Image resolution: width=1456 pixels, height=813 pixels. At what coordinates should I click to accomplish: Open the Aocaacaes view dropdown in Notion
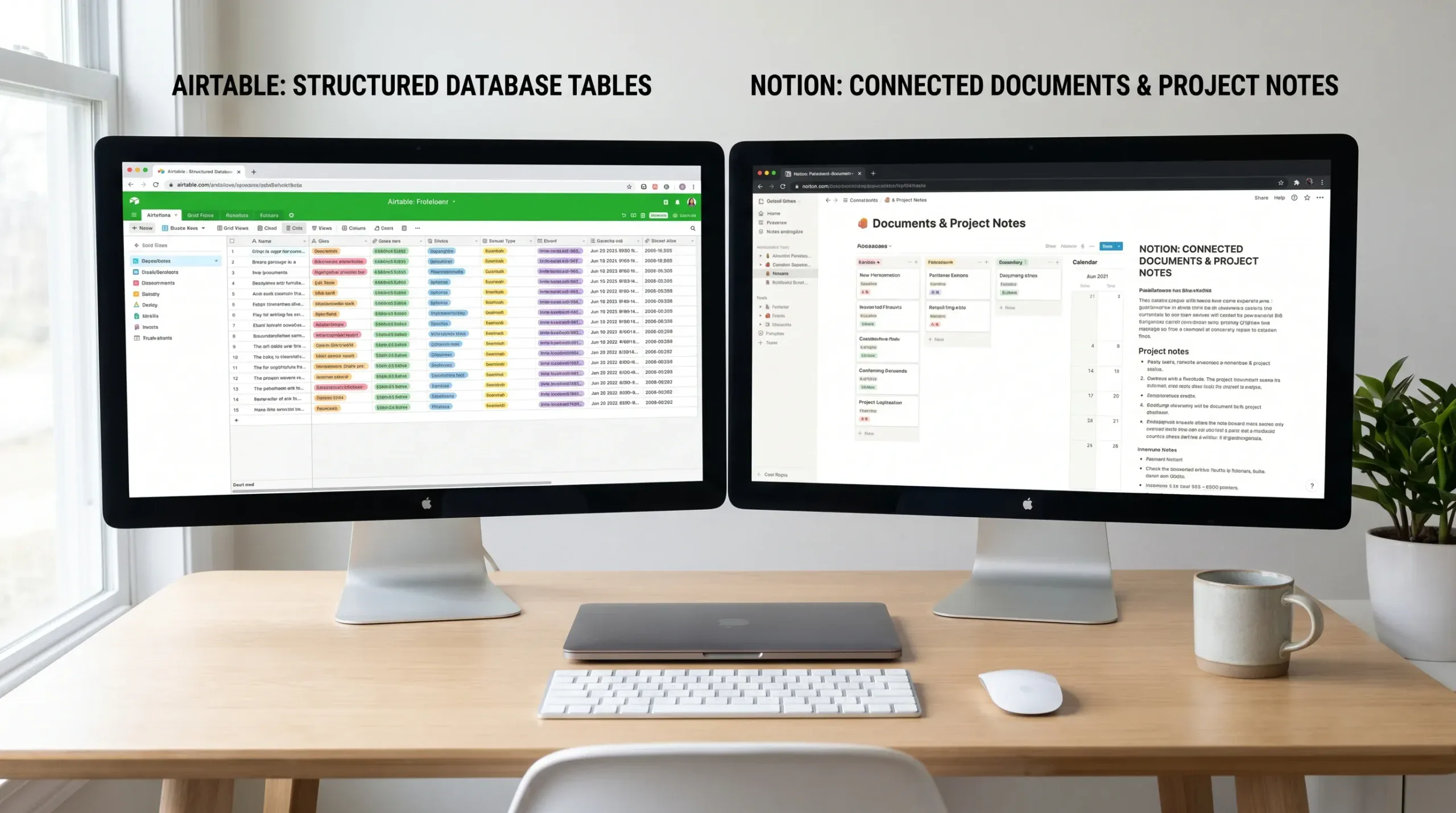point(874,246)
